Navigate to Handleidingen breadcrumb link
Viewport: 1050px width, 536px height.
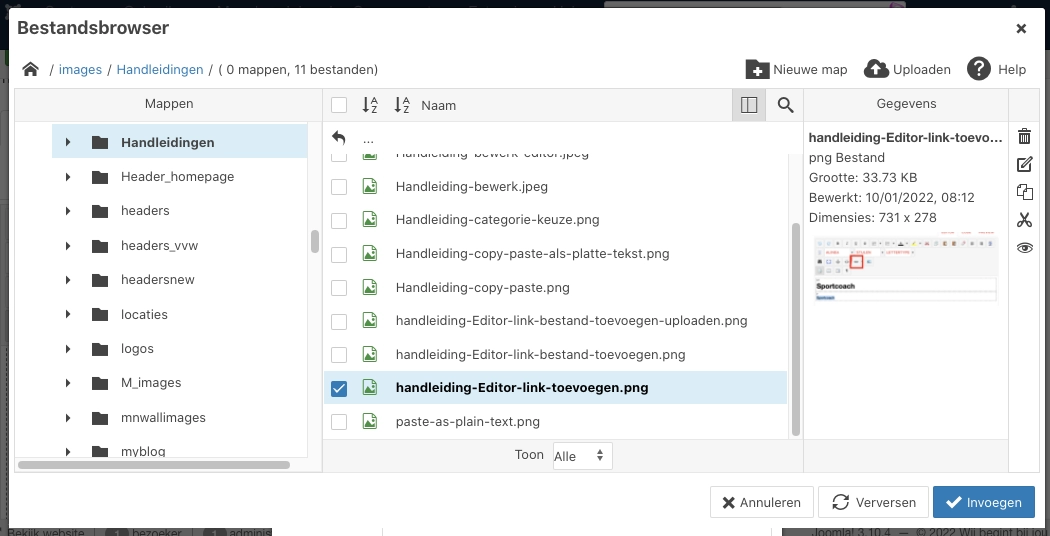tap(159, 69)
